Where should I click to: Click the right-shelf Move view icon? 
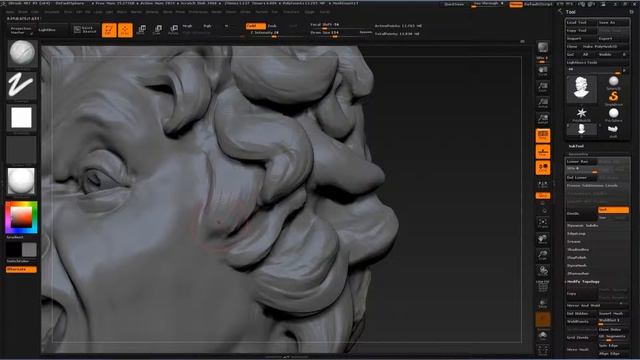click(x=542, y=239)
